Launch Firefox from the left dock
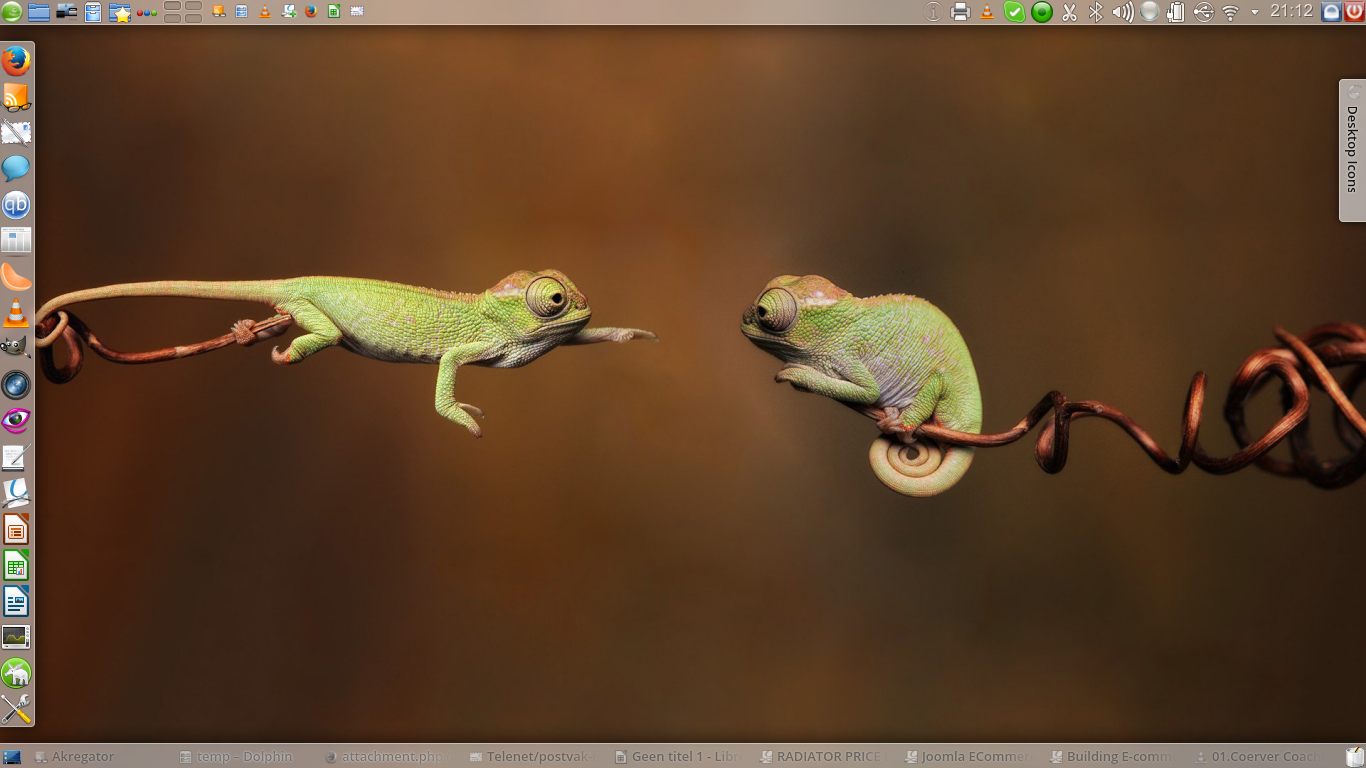The image size is (1366, 768). (16, 62)
